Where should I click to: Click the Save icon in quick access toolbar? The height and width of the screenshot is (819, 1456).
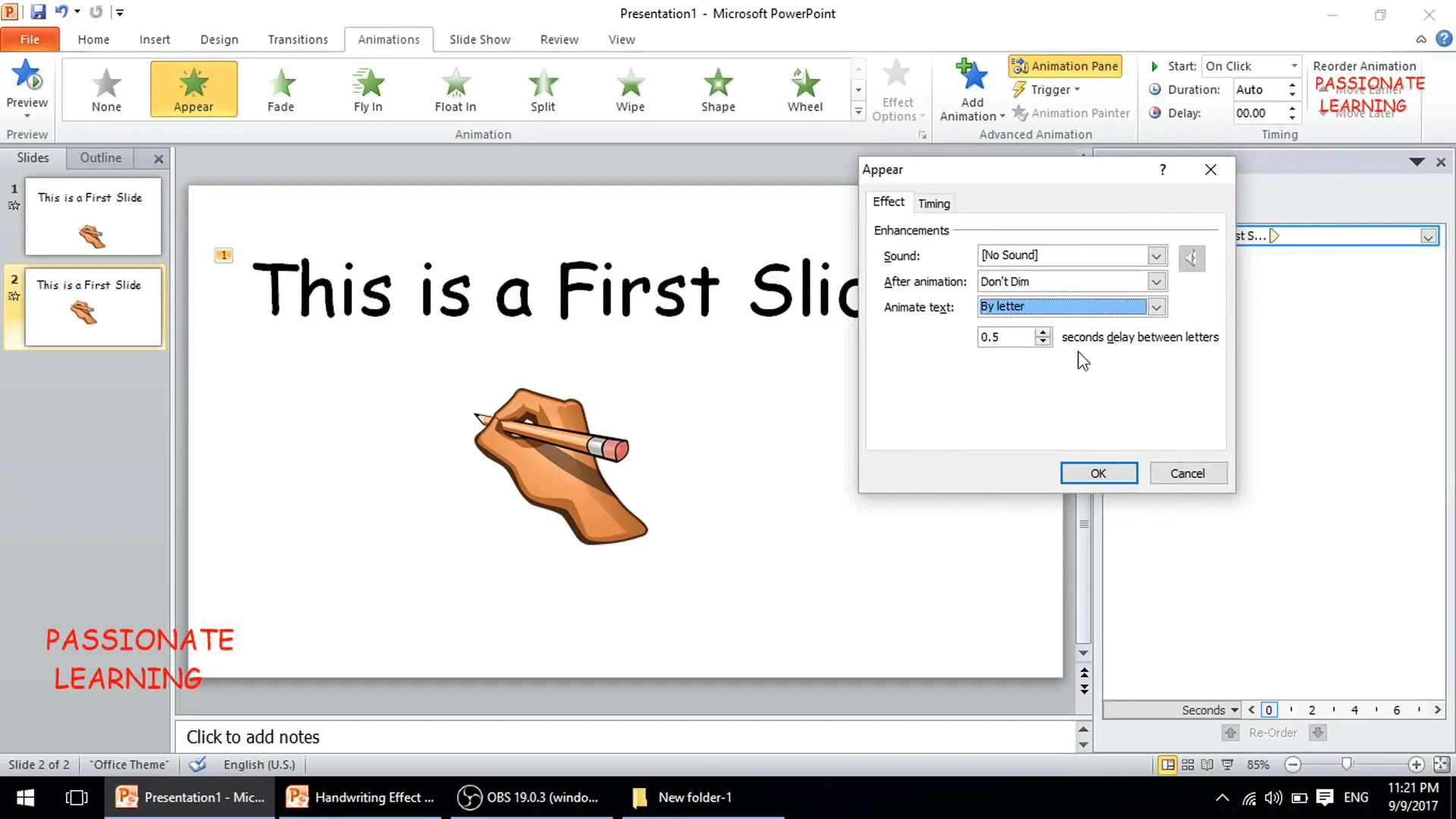pos(38,12)
